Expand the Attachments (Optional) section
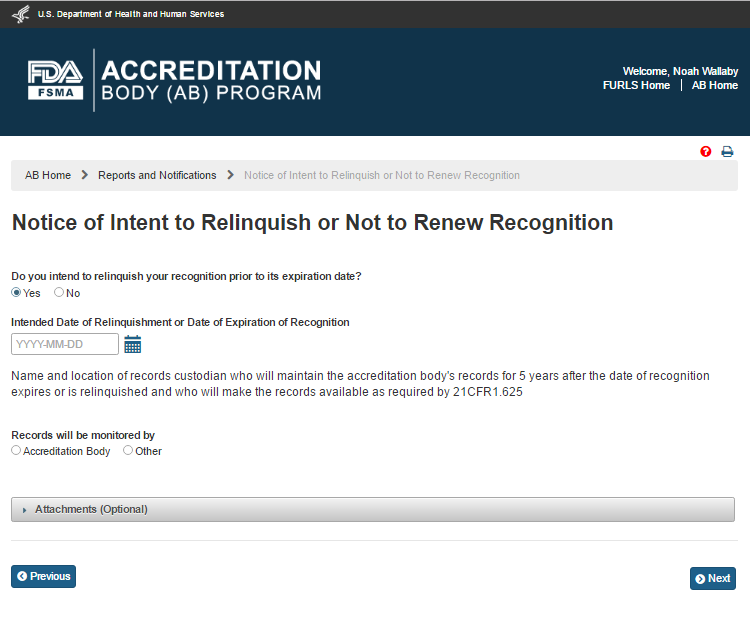 [x=373, y=509]
